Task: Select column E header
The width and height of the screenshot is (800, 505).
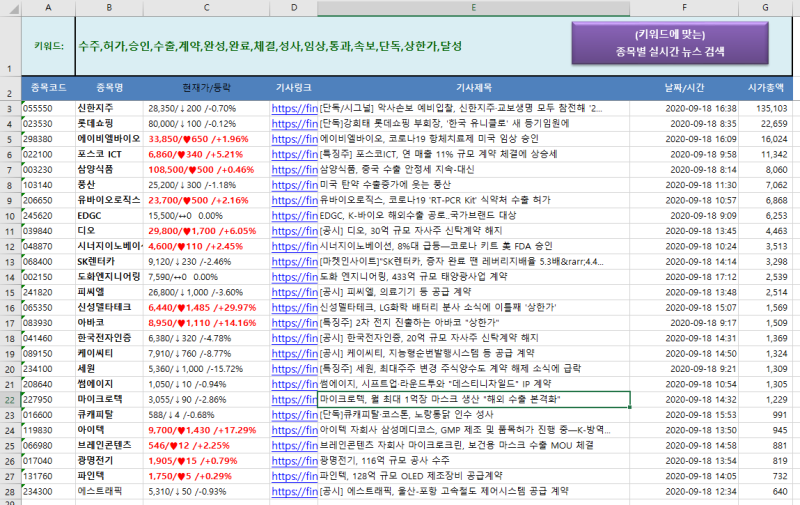Action: pyautogui.click(x=473, y=8)
